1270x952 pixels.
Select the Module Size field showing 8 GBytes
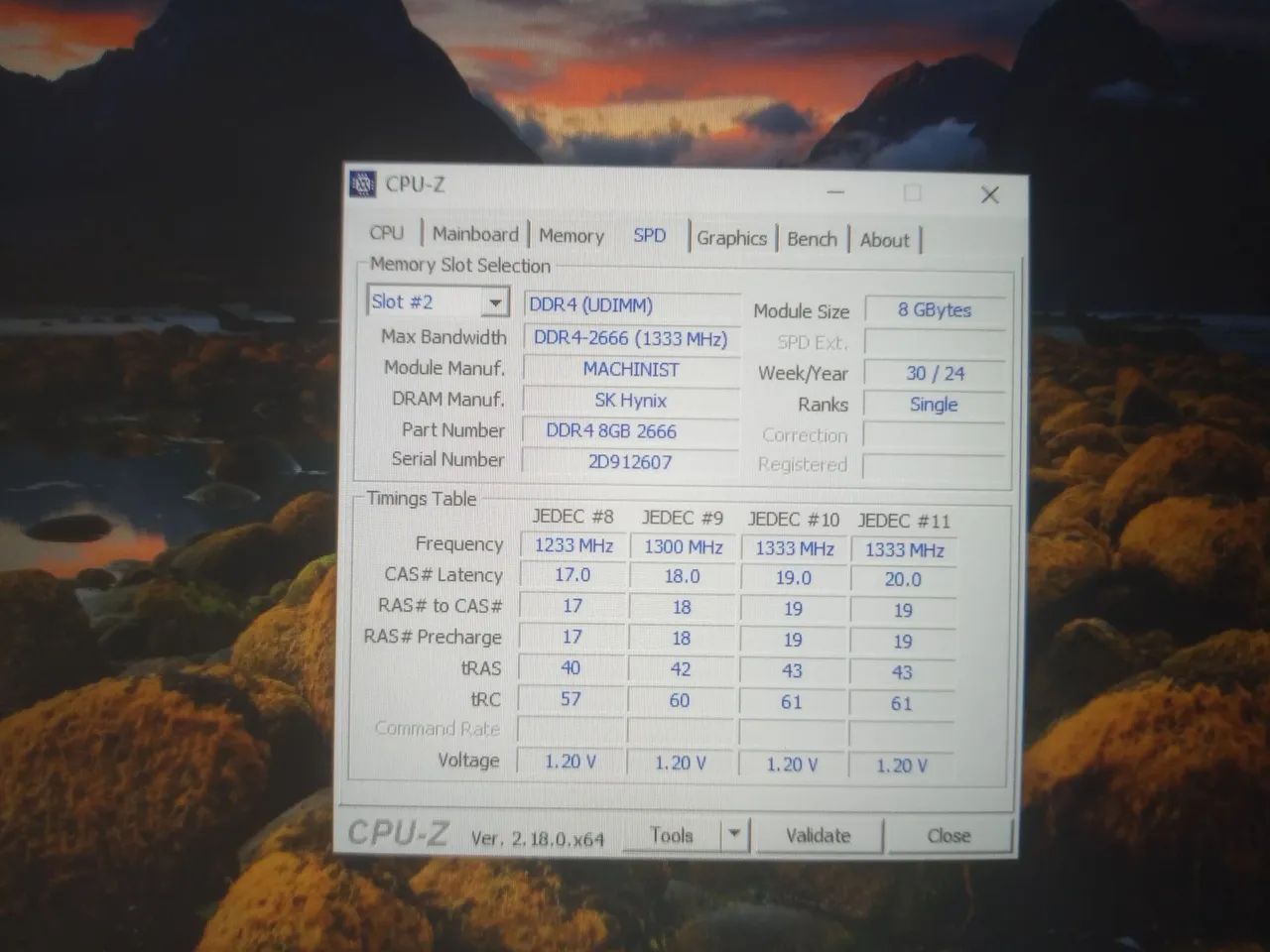click(934, 309)
